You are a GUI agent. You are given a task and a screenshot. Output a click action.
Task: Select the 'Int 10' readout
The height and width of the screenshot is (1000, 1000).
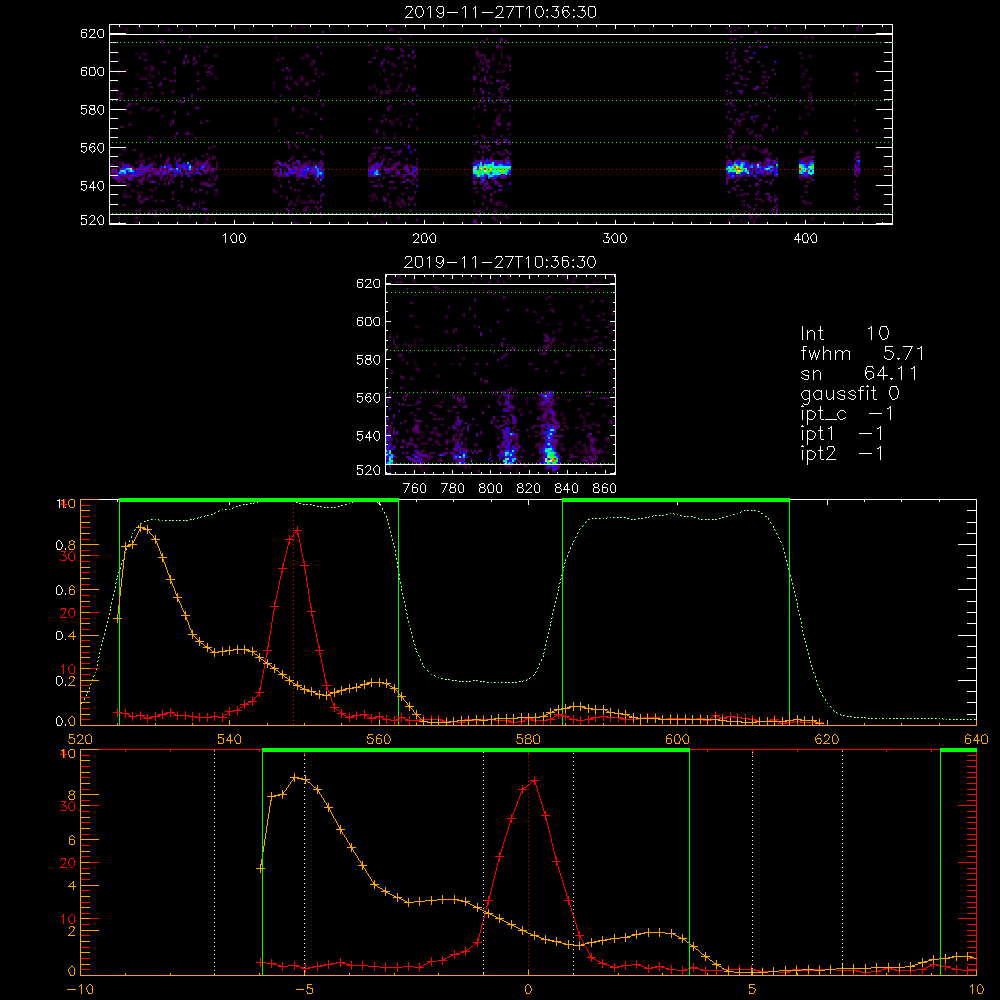tap(844, 333)
